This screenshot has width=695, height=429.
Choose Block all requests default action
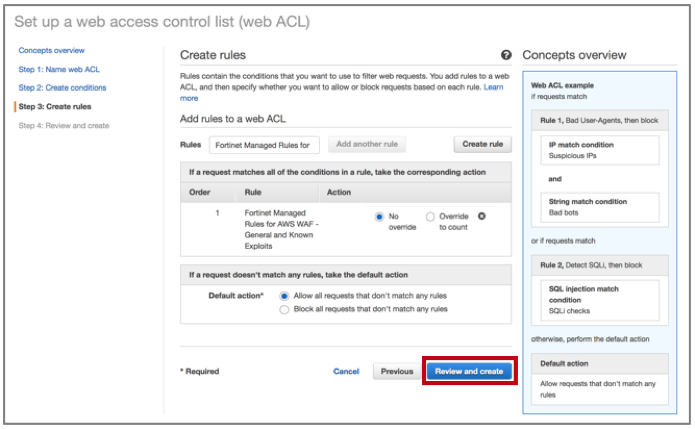point(285,309)
